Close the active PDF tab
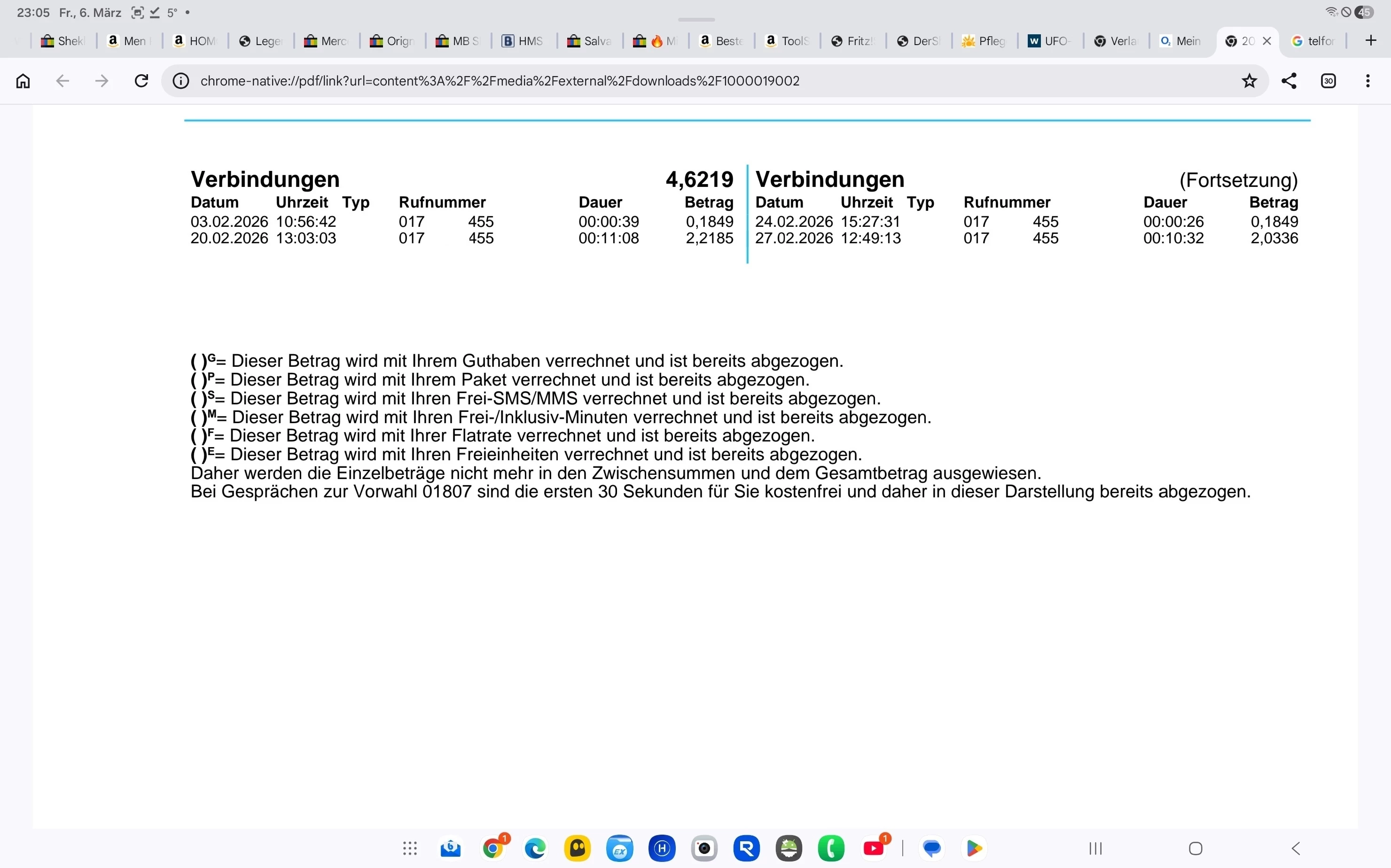 (x=1267, y=41)
